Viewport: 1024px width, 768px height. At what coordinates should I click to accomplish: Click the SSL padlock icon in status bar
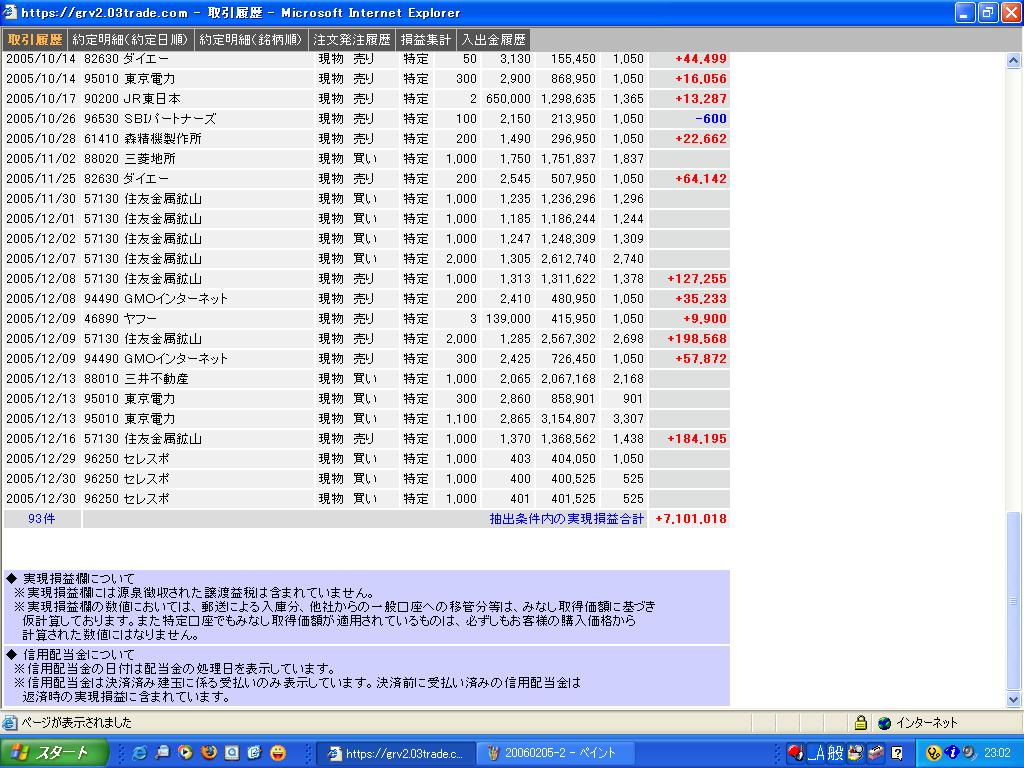coord(860,723)
